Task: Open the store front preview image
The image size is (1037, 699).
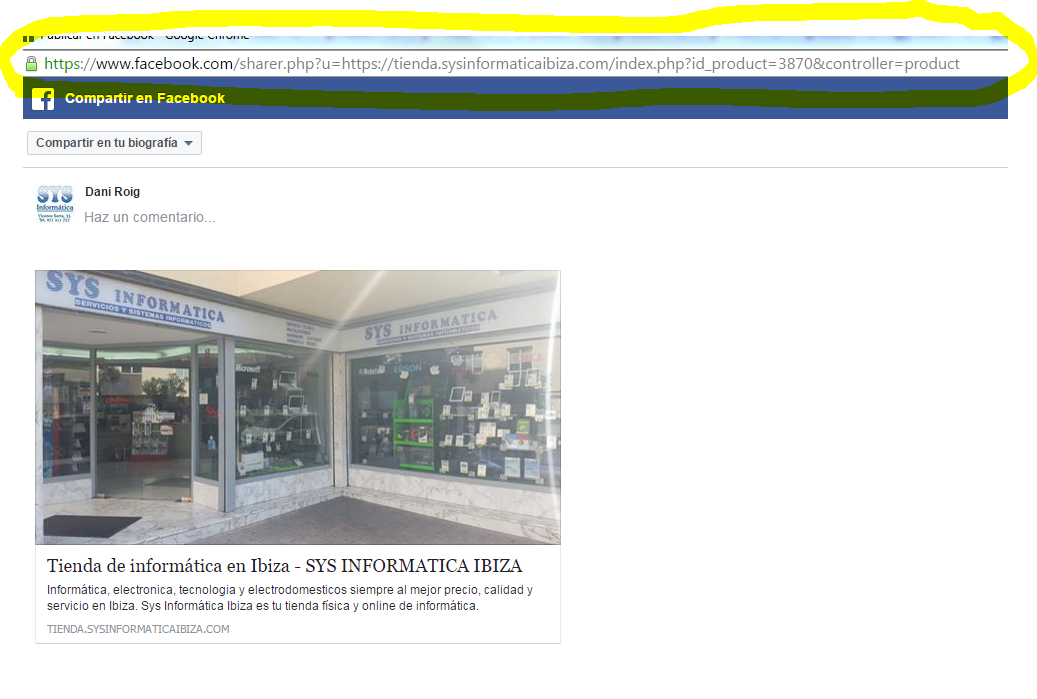Action: 298,407
